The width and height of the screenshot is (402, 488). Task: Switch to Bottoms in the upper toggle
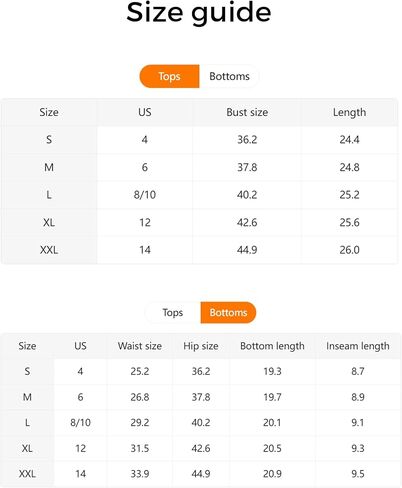tap(229, 76)
